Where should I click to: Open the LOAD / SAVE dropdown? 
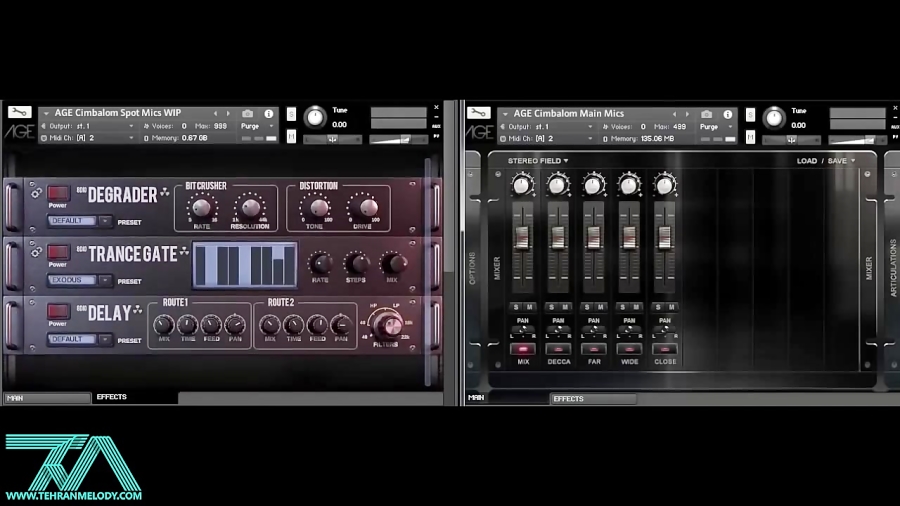(x=826, y=161)
